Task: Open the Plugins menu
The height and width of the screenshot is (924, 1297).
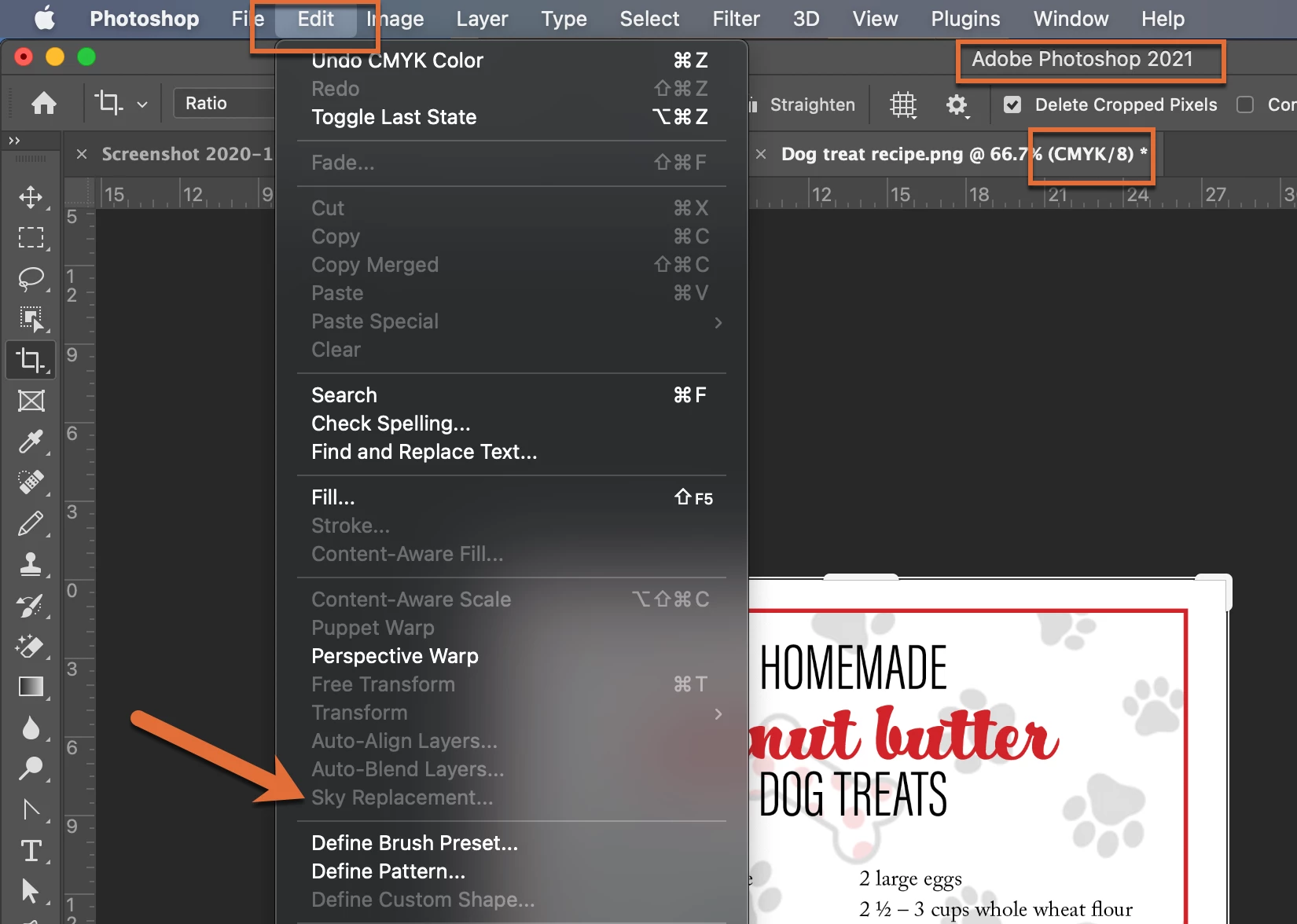Action: 965,18
